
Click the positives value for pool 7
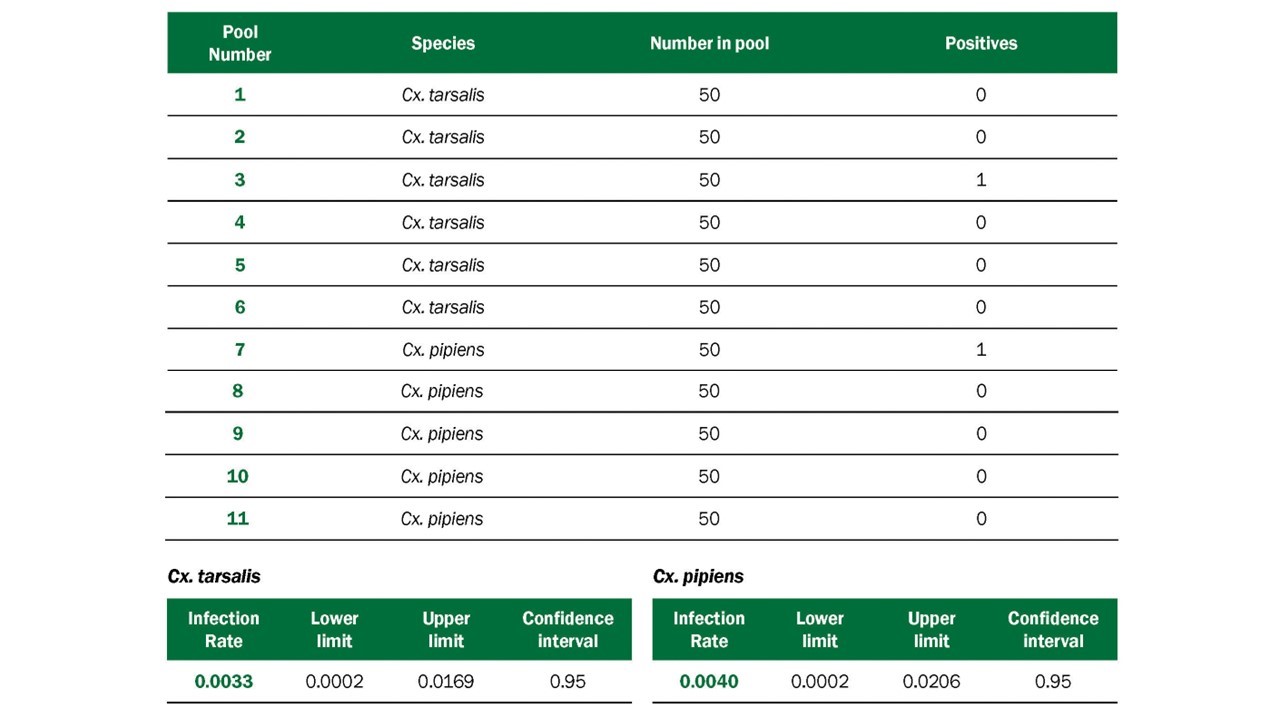(981, 349)
